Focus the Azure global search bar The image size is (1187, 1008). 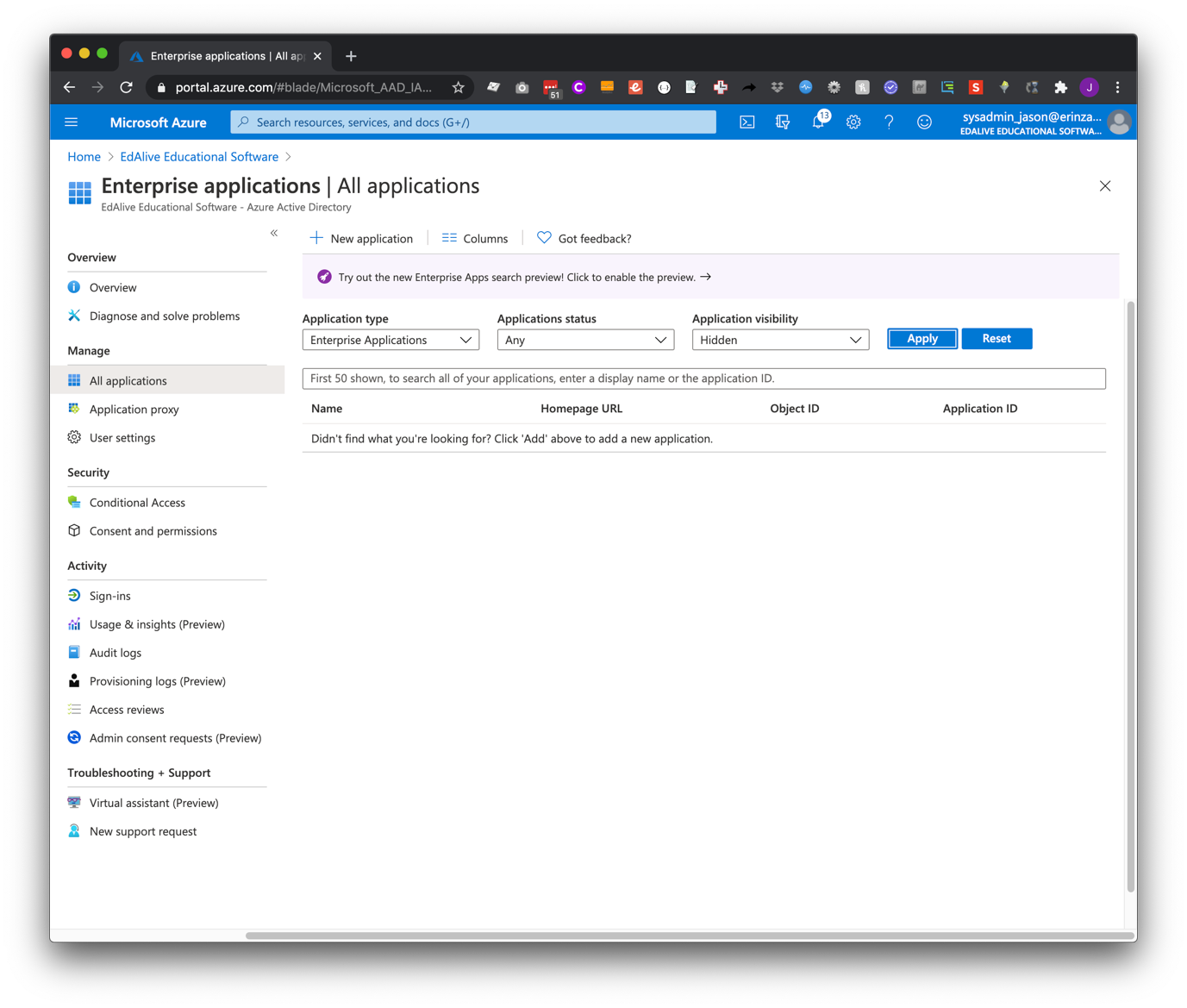click(x=473, y=122)
